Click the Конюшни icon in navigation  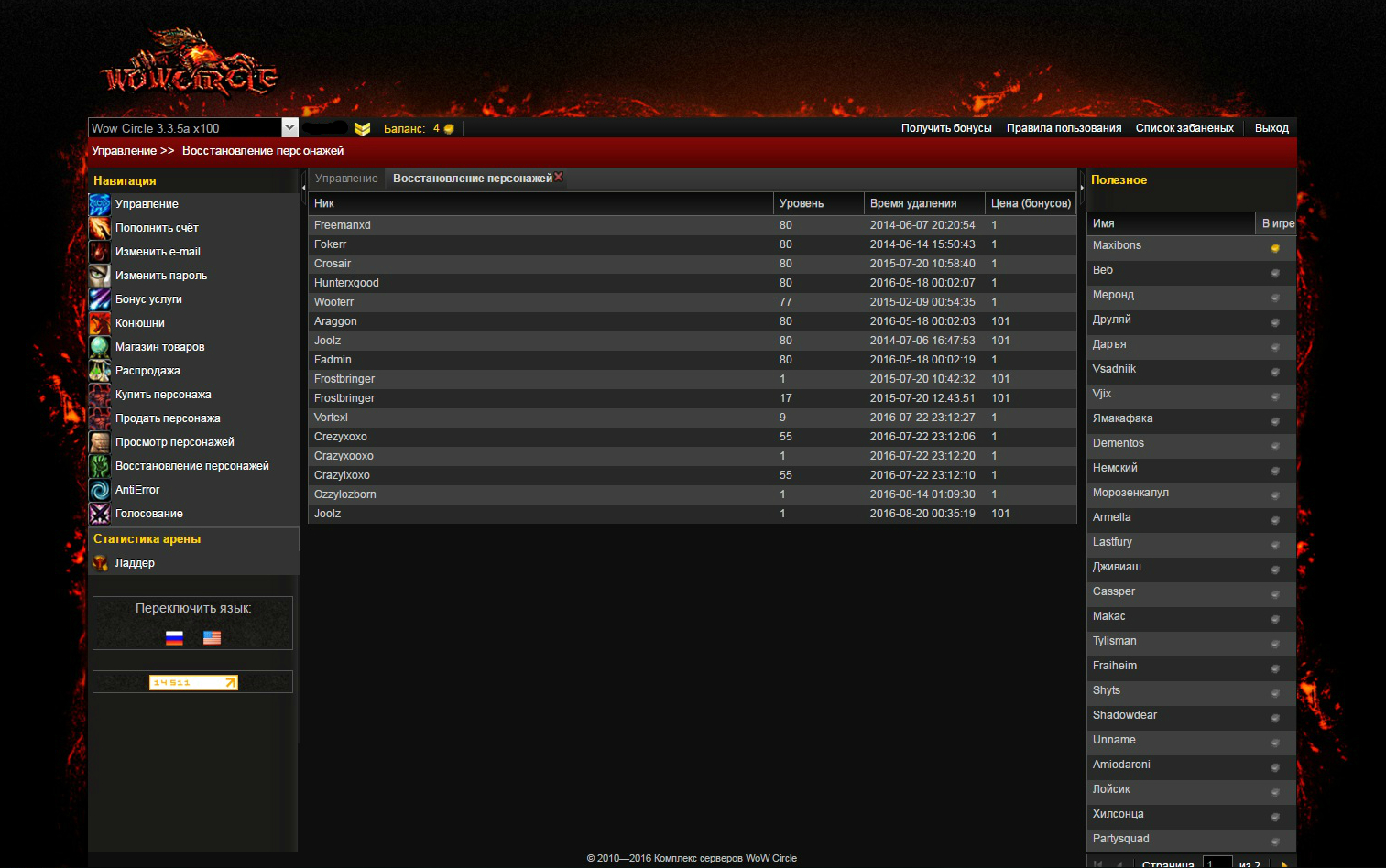[x=100, y=323]
